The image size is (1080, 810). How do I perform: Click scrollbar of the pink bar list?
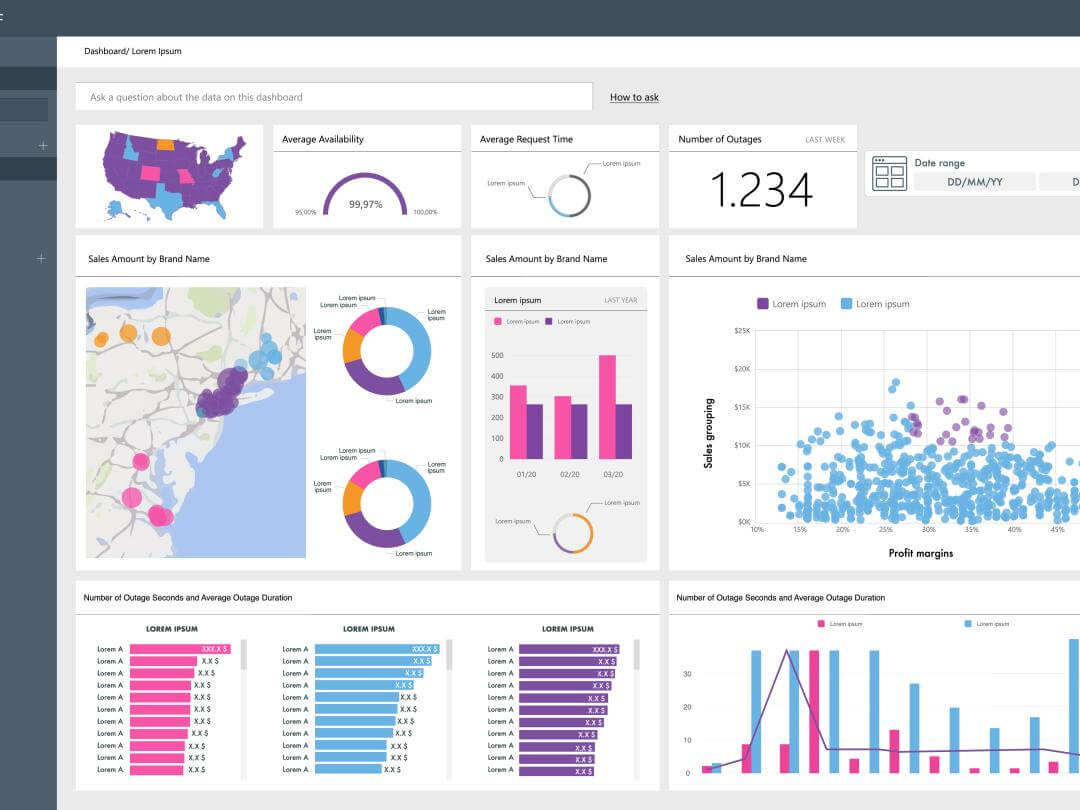[x=244, y=654]
